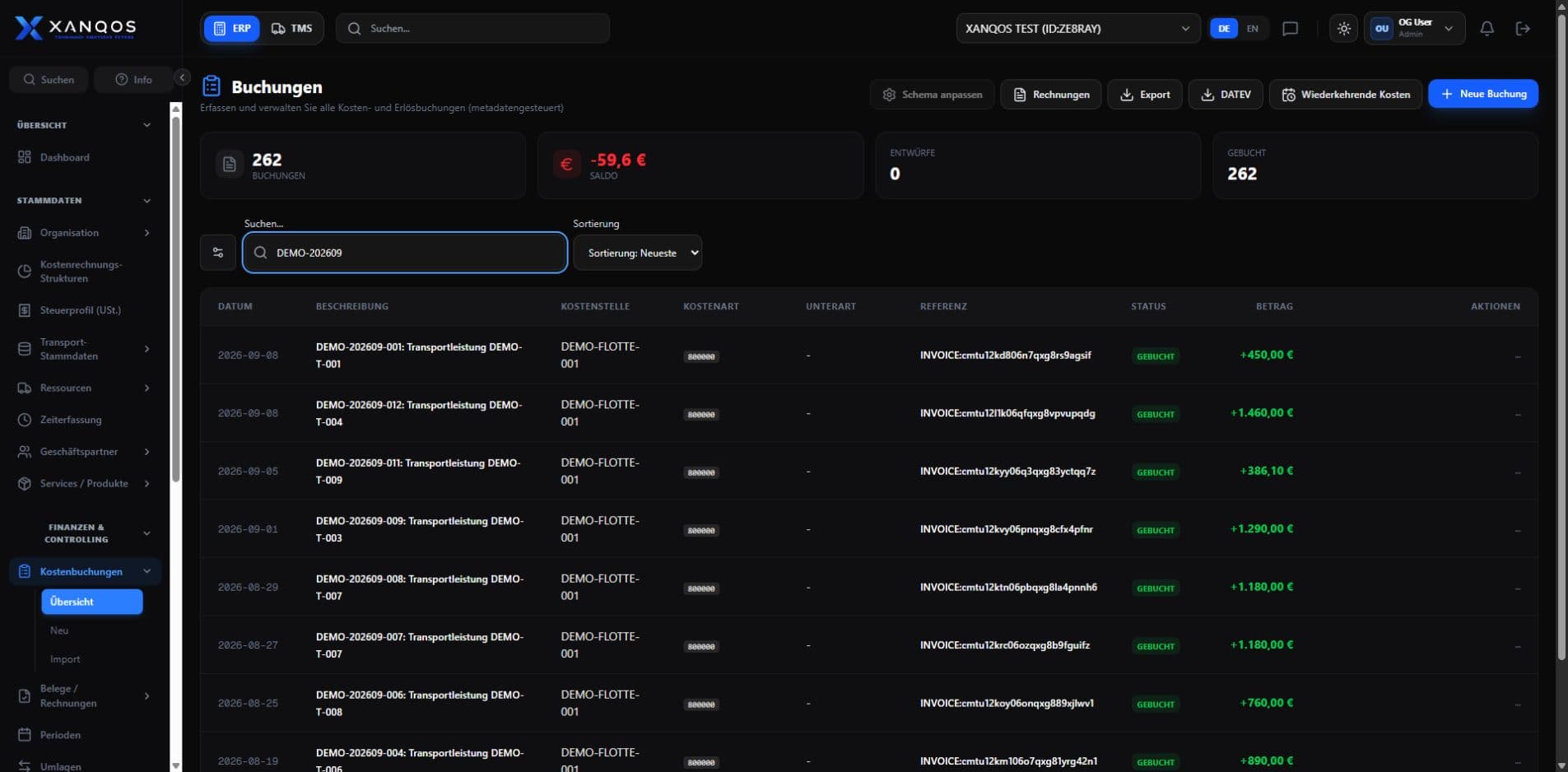The image size is (1568, 772).
Task: Switch to the ERP module
Action: click(x=232, y=28)
